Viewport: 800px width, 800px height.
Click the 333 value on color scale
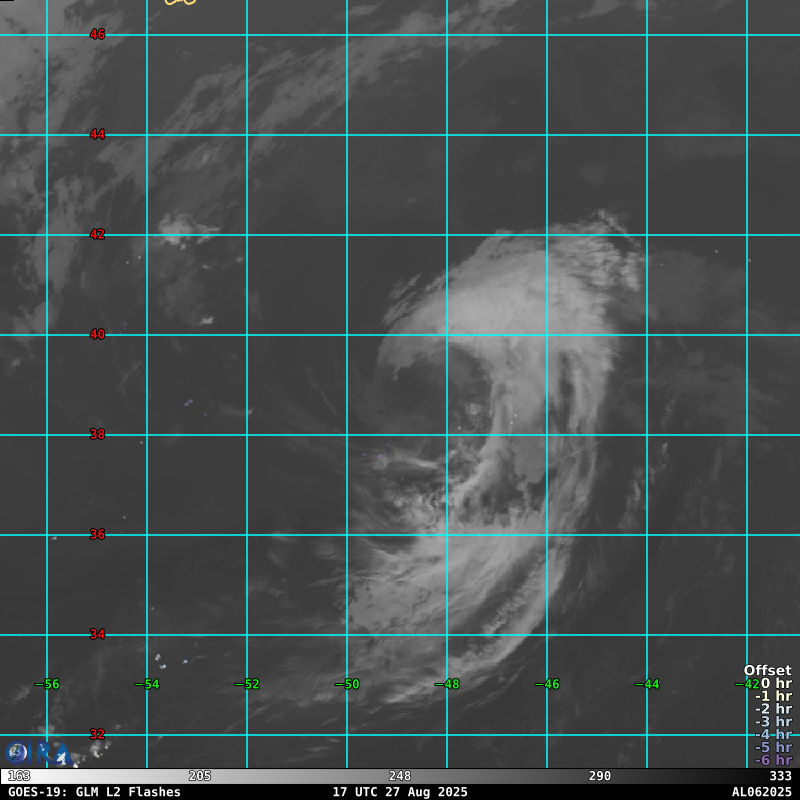point(780,776)
